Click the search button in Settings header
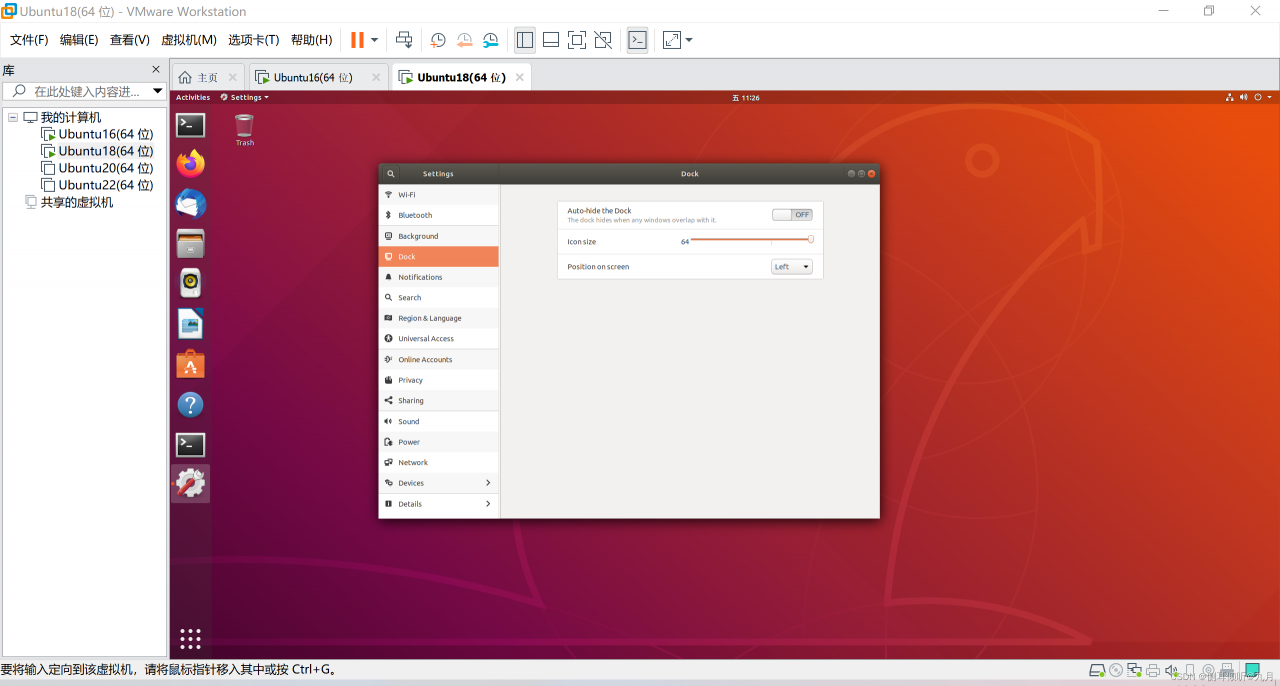 coord(391,174)
